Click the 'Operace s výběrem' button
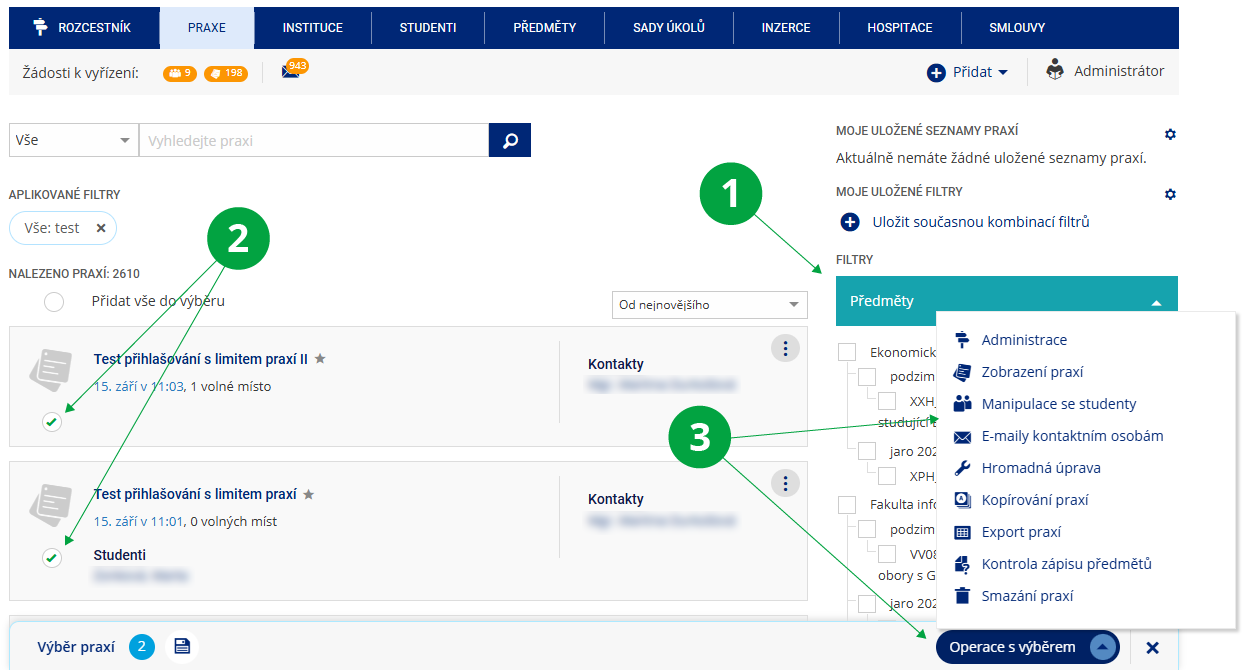Viewport: 1246px width, 671px height. pos(1026,647)
